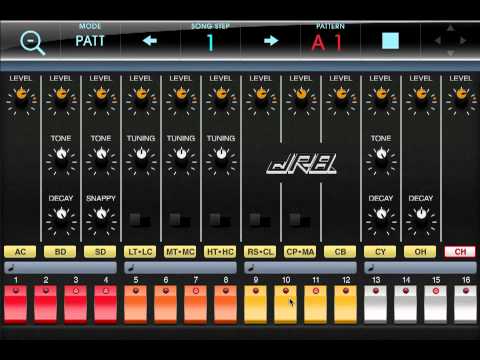
Task: Click the first quarter-note beat bar
Action: pos(60,268)
